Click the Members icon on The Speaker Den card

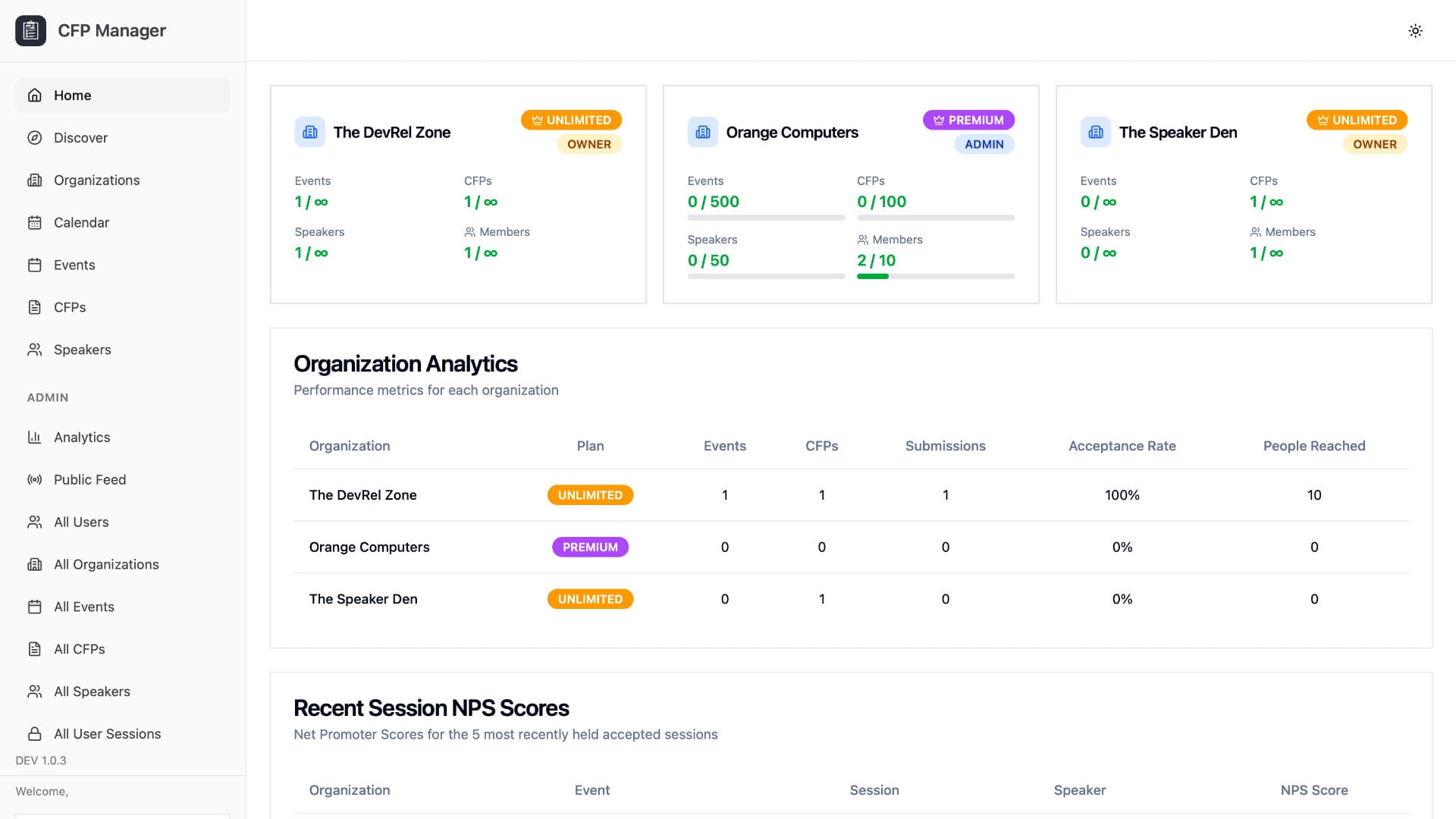click(x=1255, y=232)
